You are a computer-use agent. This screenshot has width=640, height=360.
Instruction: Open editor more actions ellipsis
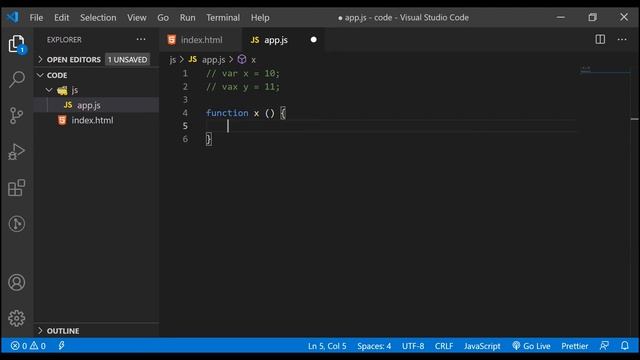pyautogui.click(x=622, y=40)
